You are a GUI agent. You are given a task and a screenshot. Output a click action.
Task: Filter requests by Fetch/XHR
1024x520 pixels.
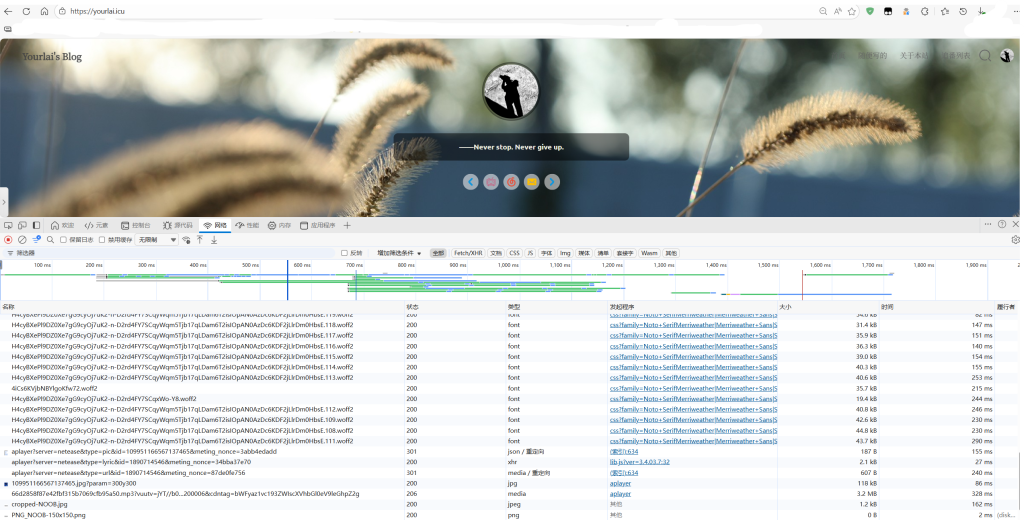[468, 253]
